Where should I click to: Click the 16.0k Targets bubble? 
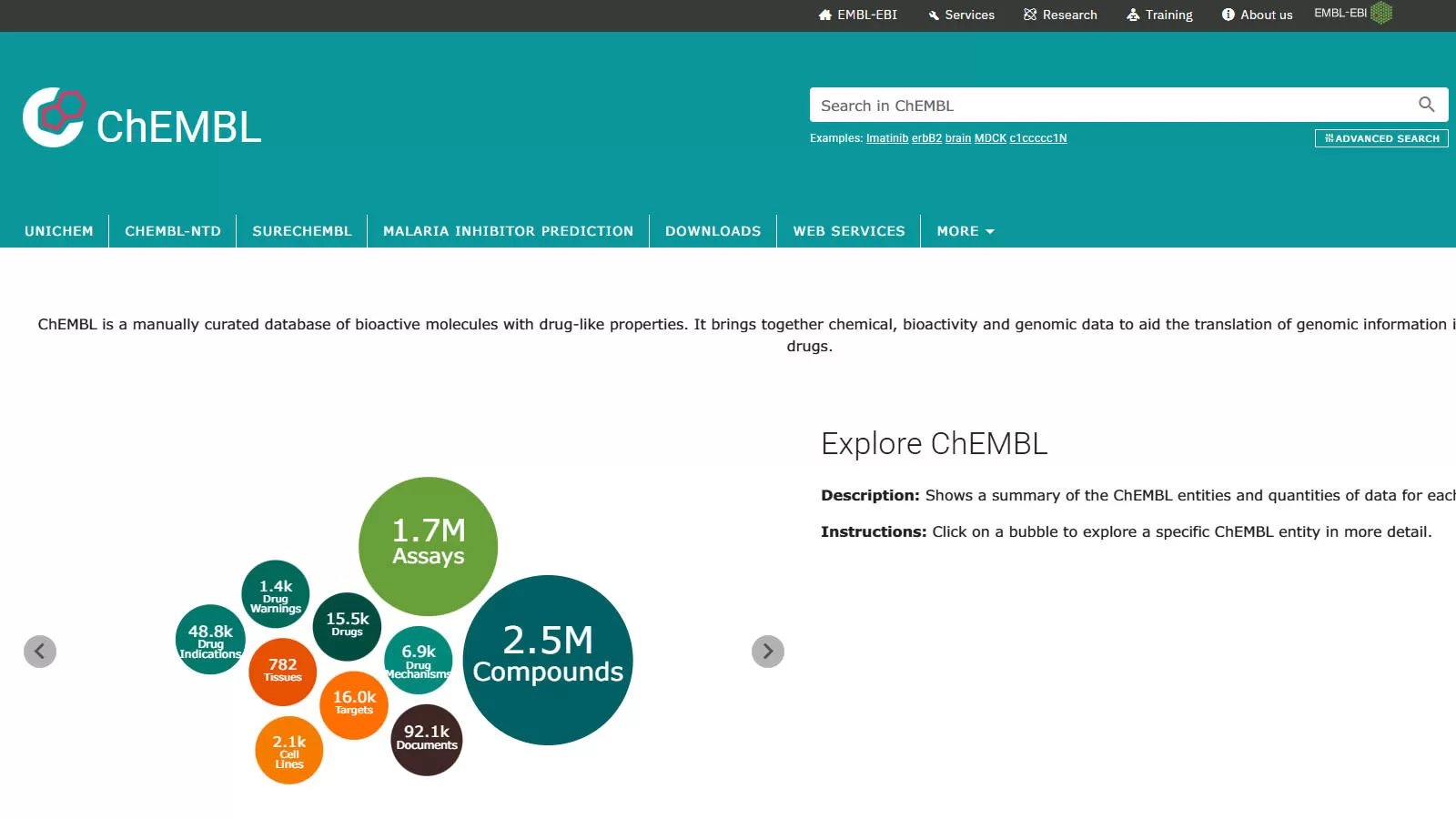click(354, 705)
